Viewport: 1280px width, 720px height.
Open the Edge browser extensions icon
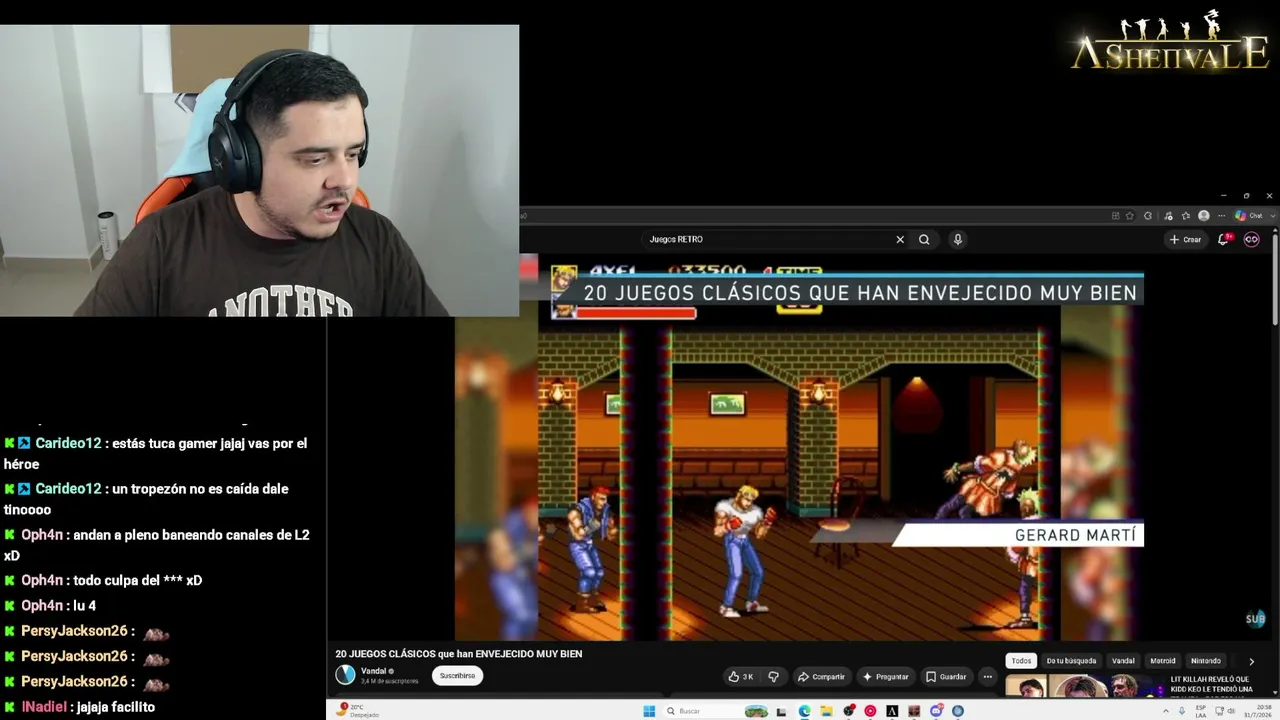[1148, 216]
